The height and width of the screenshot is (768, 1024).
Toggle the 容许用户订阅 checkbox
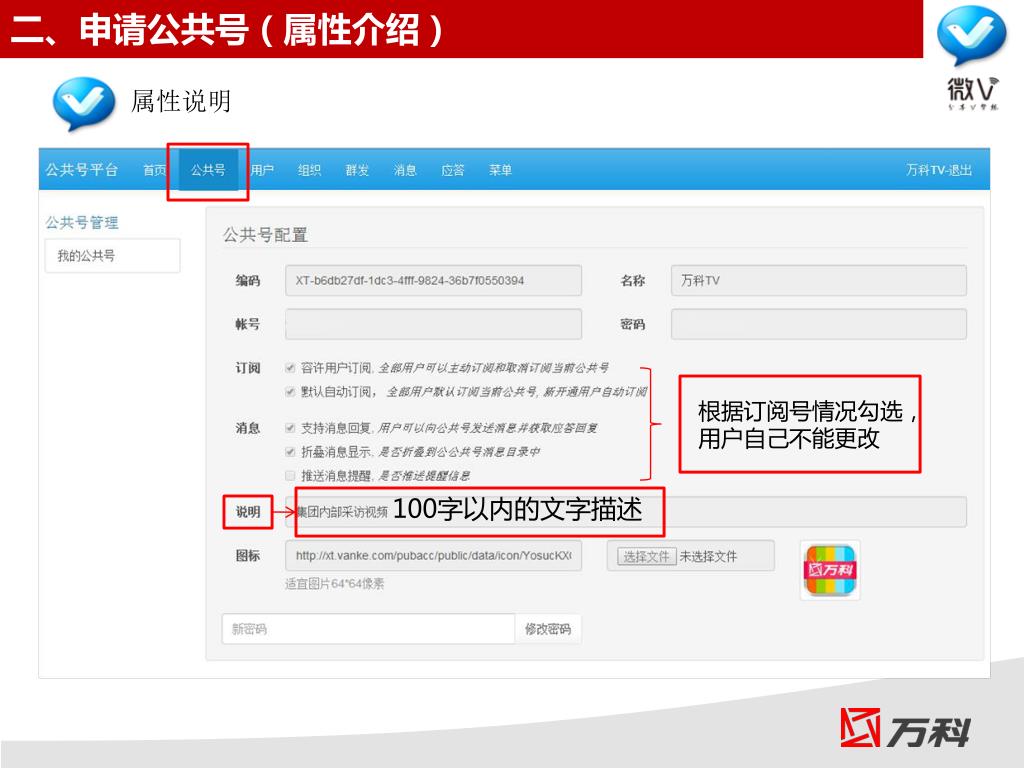[x=290, y=368]
